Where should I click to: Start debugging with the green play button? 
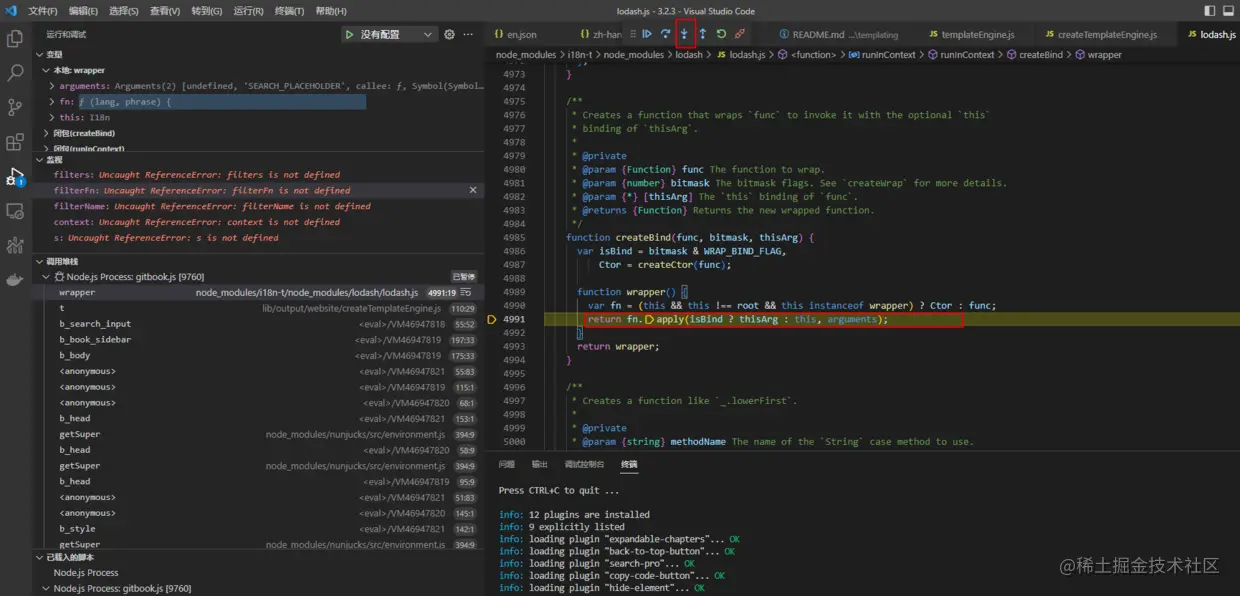pyautogui.click(x=349, y=34)
